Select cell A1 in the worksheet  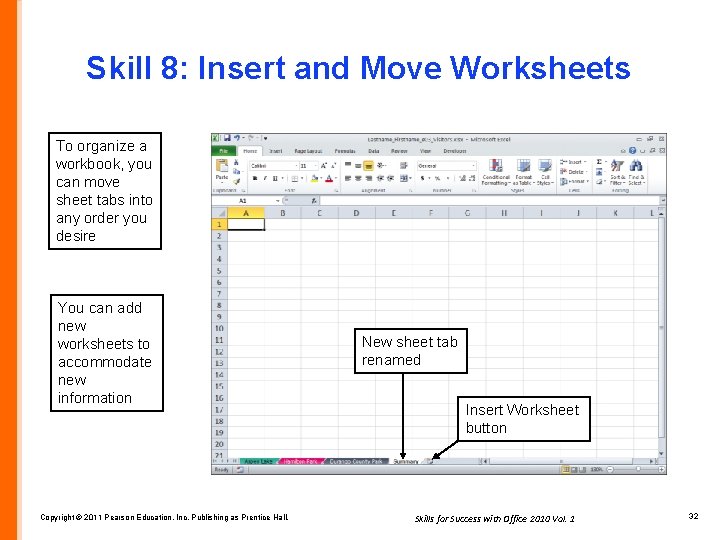pos(246,225)
